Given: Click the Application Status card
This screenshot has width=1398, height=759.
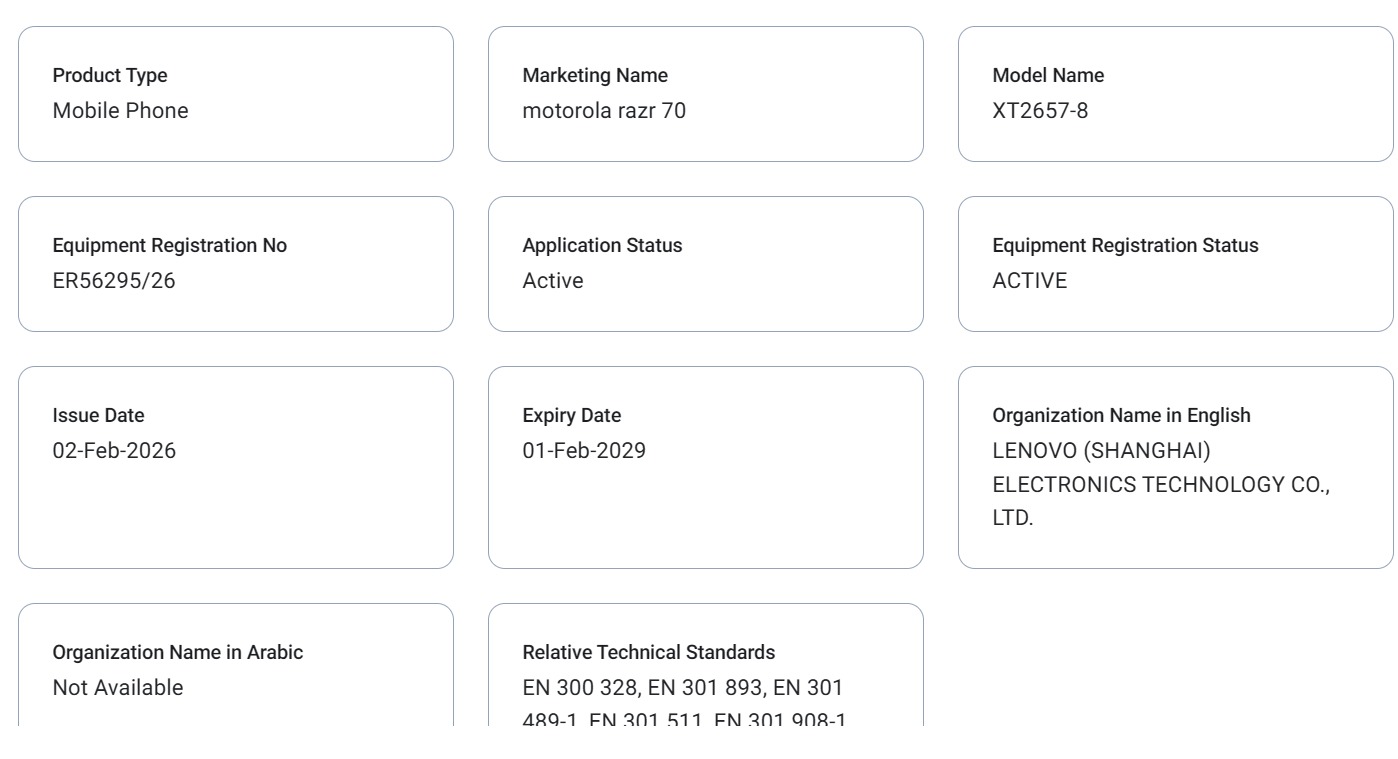Looking at the screenshot, I should click(x=705, y=263).
